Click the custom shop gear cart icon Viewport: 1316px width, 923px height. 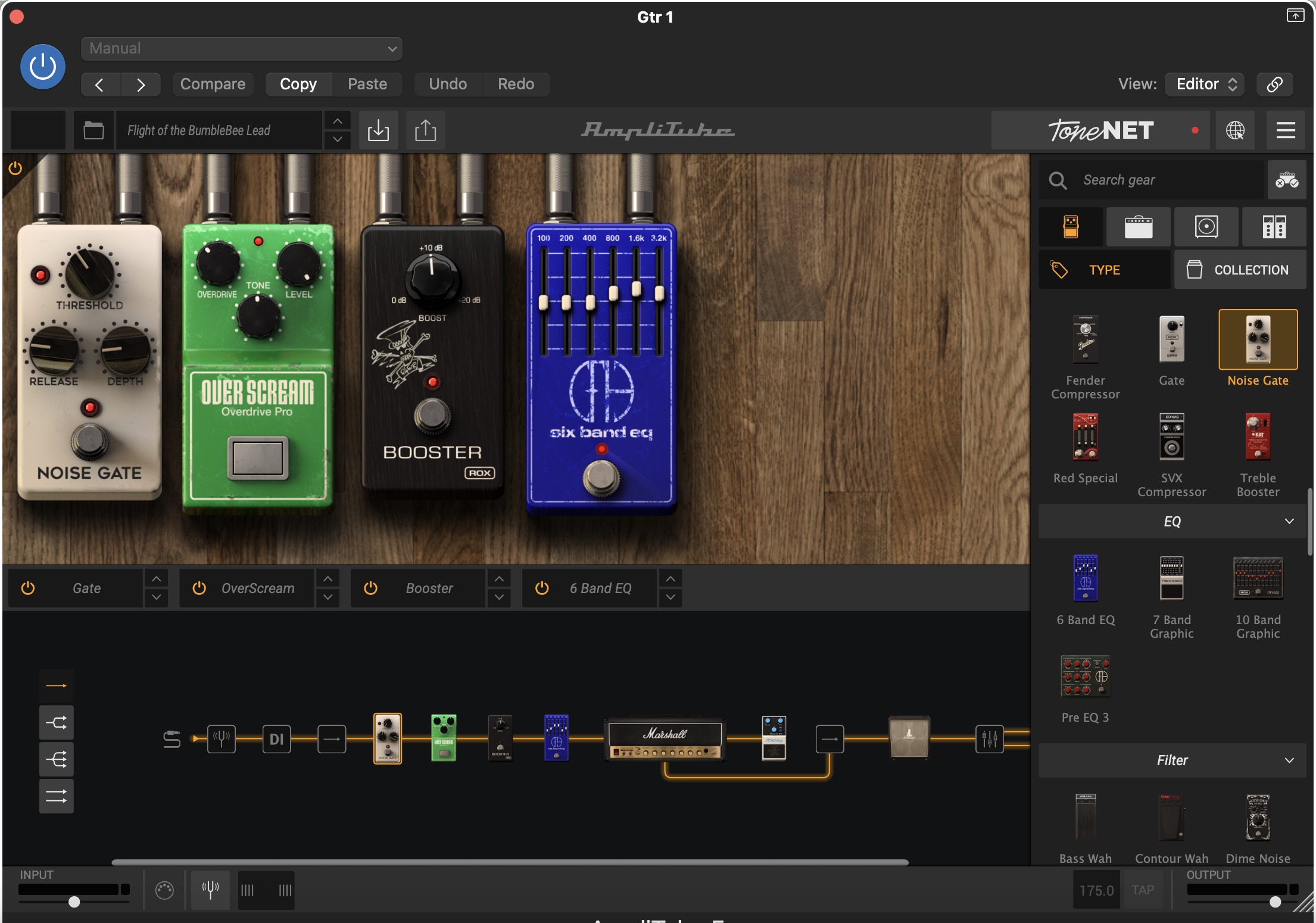point(1287,180)
